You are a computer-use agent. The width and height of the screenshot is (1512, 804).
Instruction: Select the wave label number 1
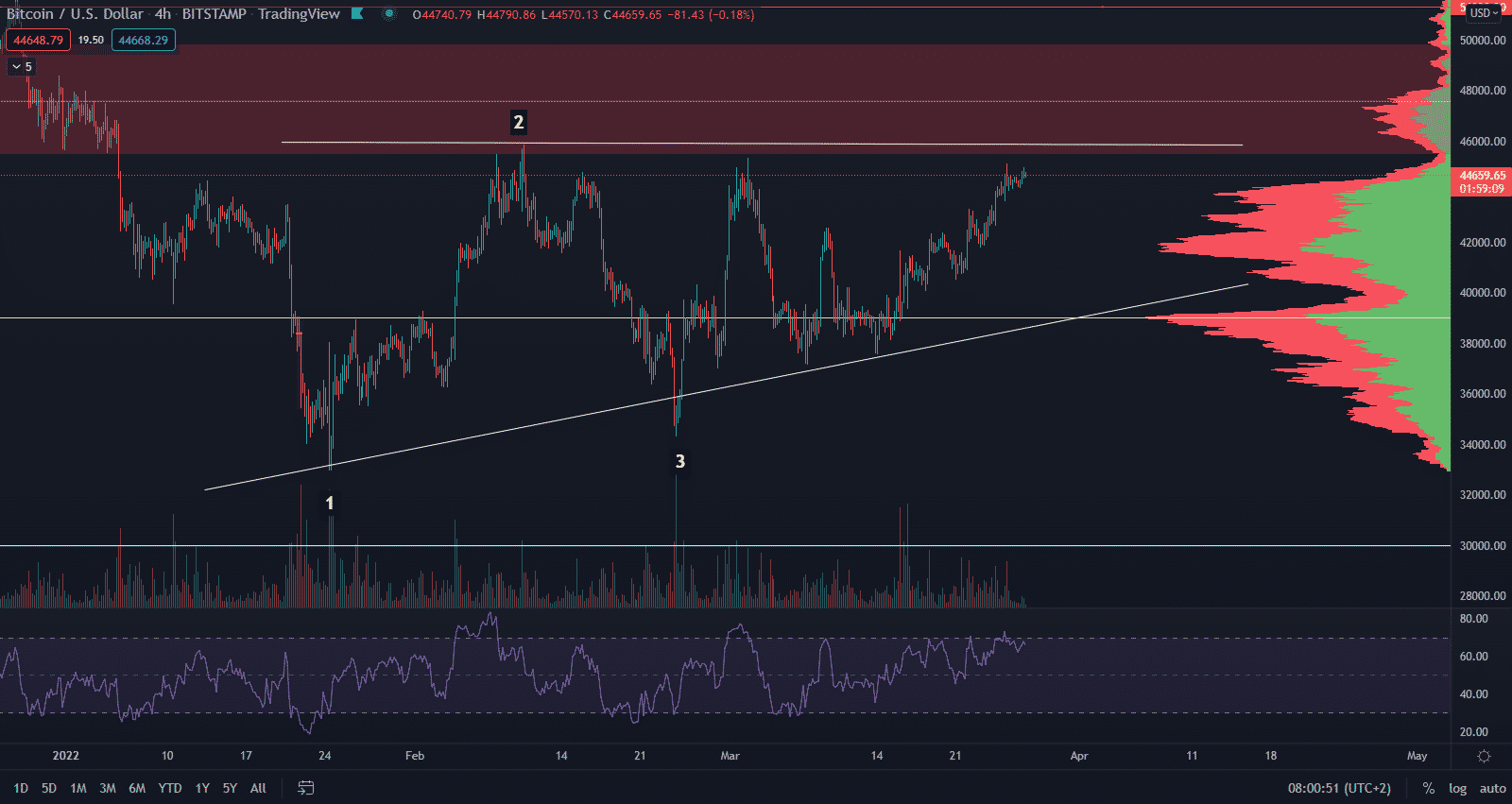[x=330, y=503]
